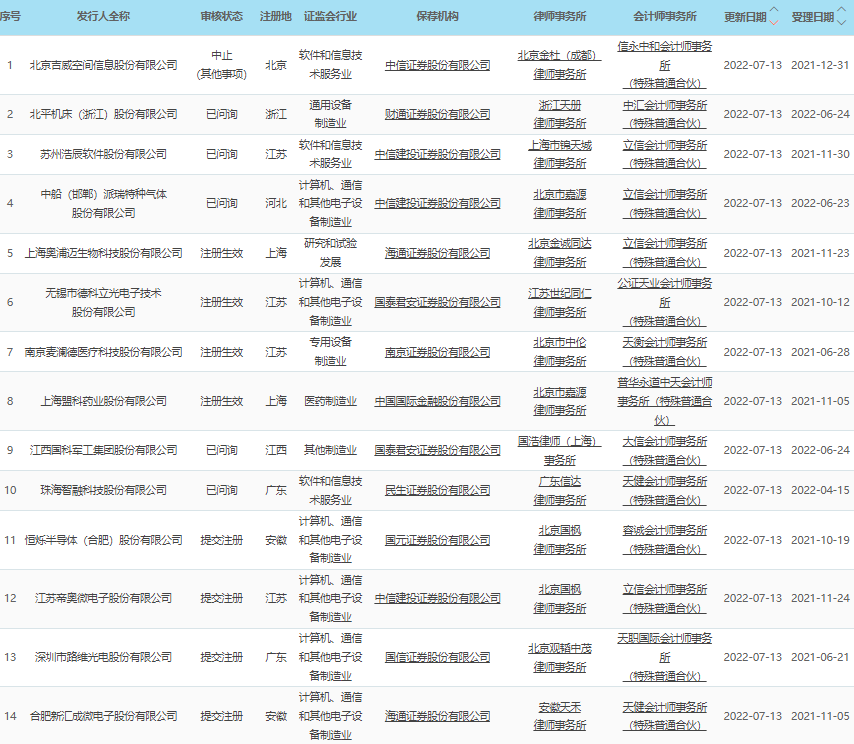Open 中汇会计师事务所 link
The image size is (854, 744).
(664, 114)
